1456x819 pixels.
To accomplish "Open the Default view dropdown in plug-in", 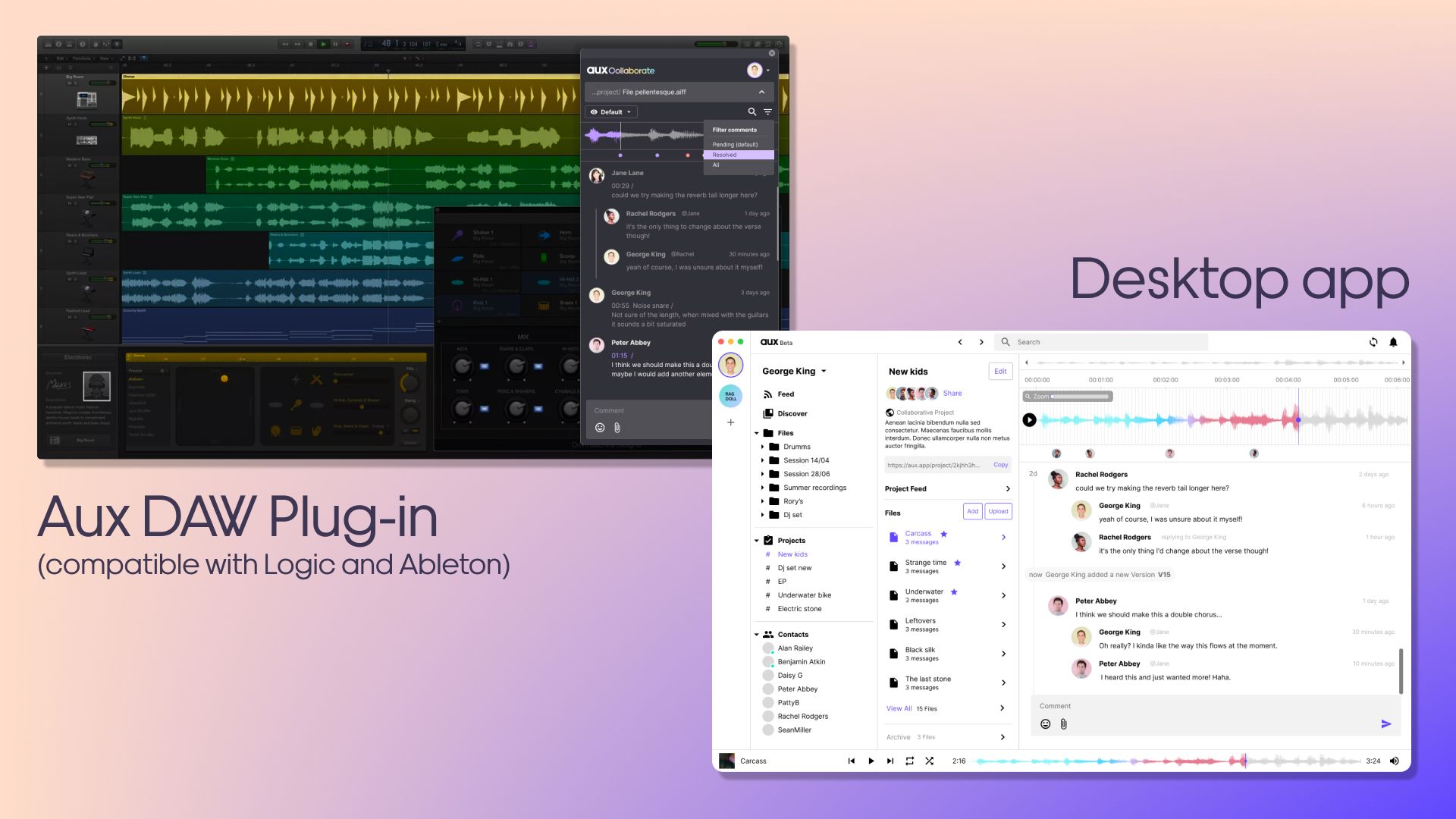I will (x=611, y=111).
